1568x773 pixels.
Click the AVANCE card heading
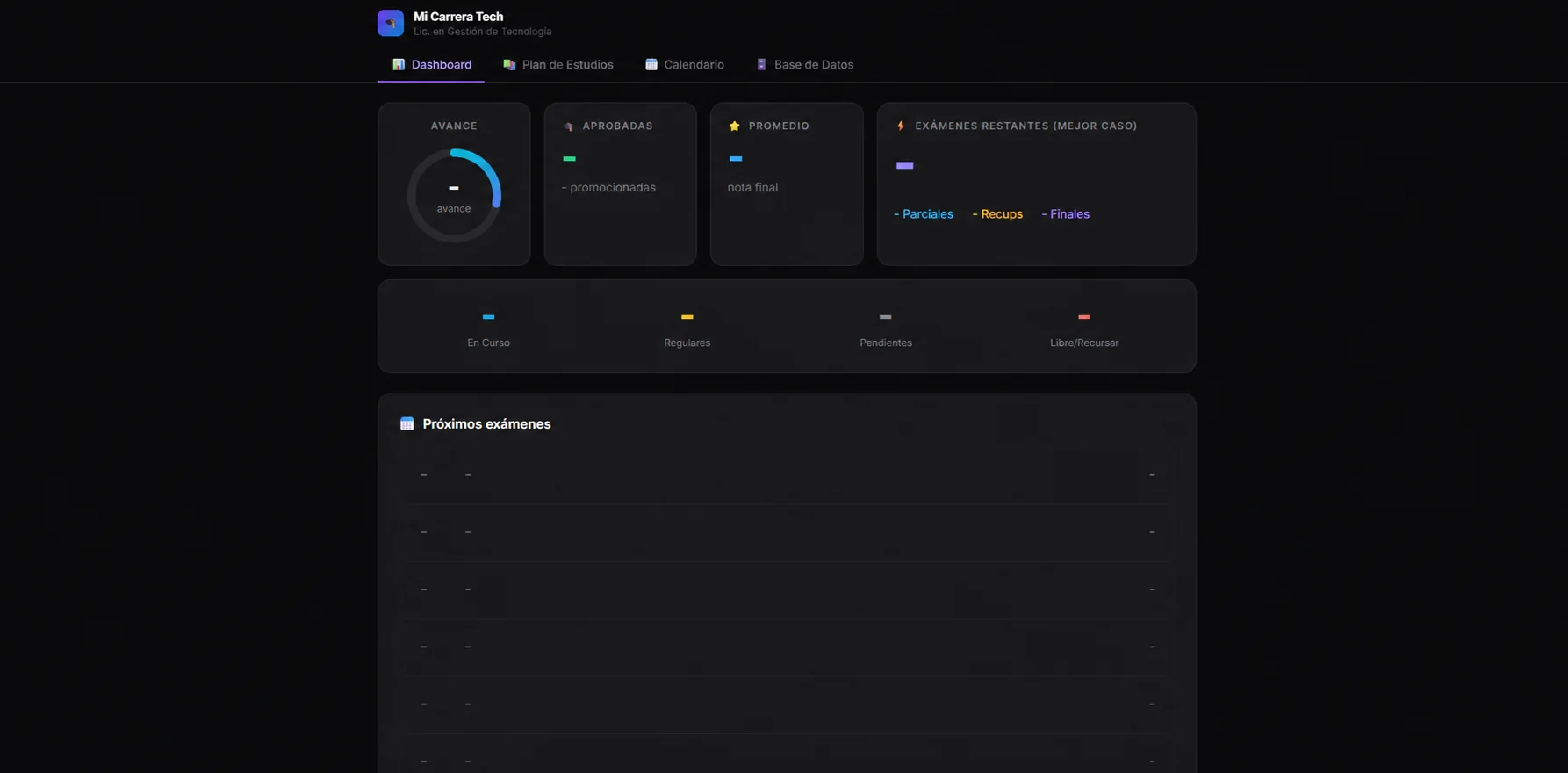pyautogui.click(x=454, y=126)
